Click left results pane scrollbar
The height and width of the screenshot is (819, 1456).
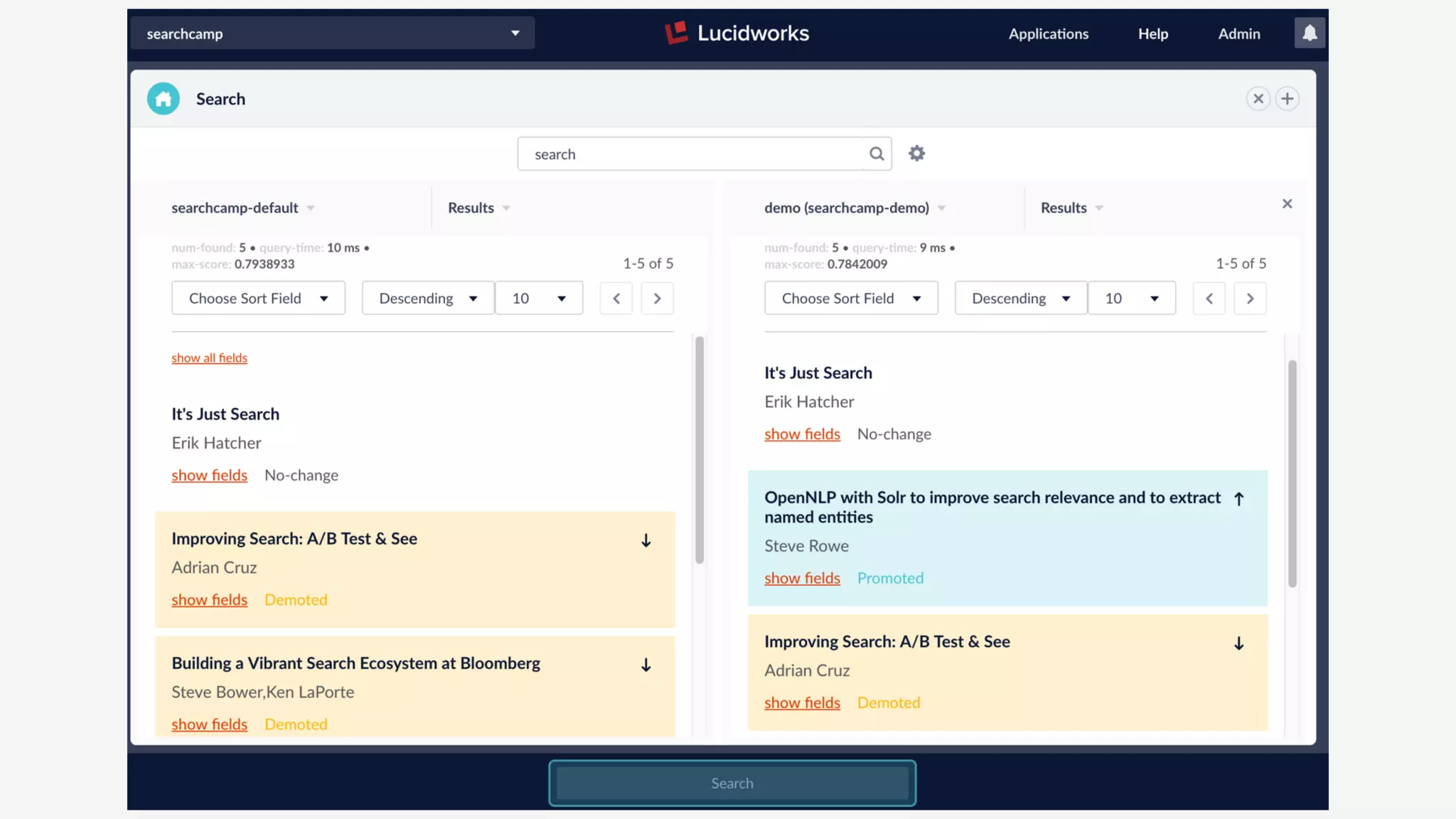click(700, 449)
